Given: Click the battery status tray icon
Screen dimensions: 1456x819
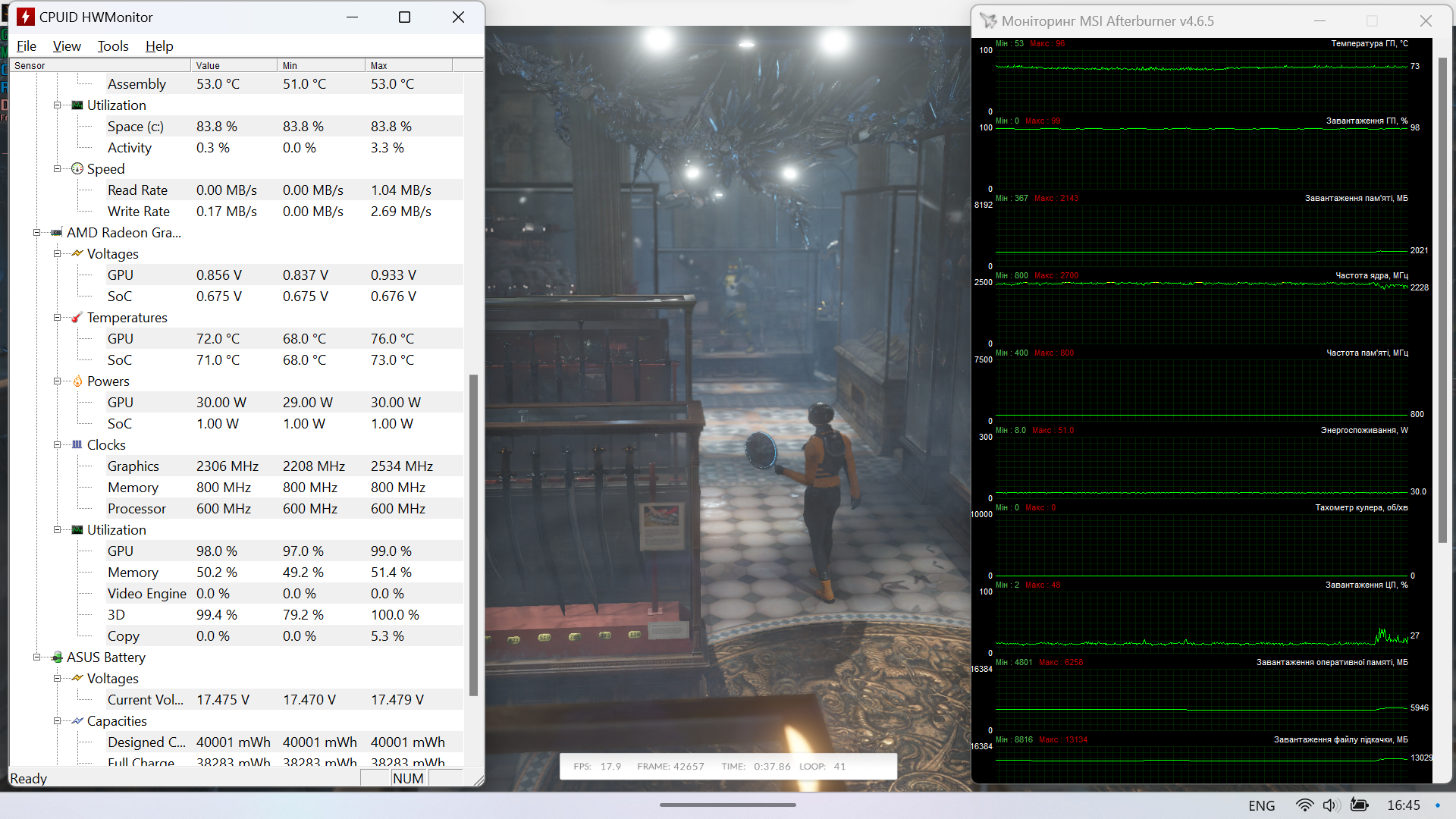Looking at the screenshot, I should click(1360, 805).
